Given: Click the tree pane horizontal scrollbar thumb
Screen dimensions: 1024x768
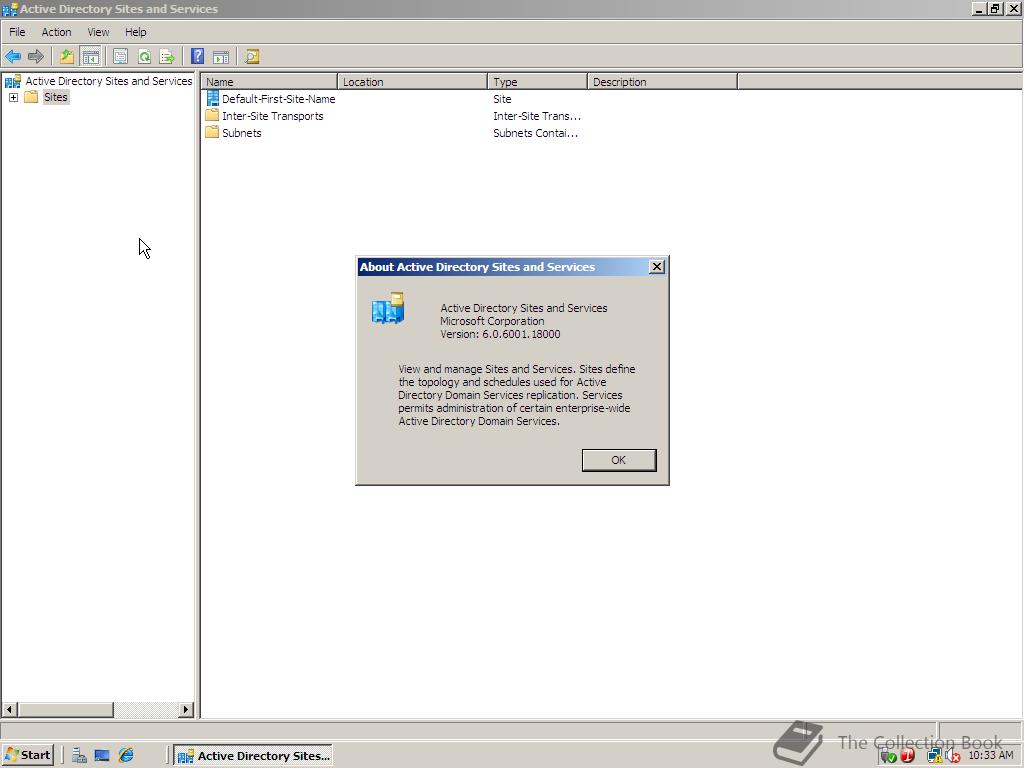Looking at the screenshot, I should point(65,709).
